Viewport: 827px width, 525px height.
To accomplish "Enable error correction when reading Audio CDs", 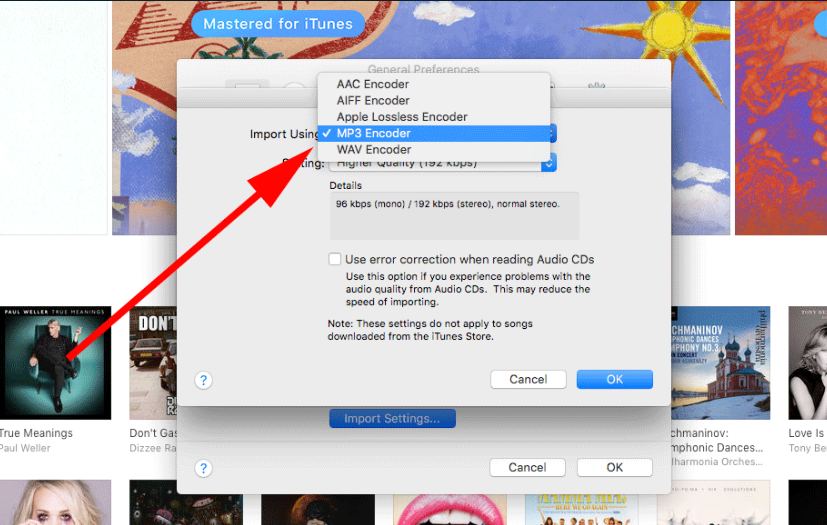I will click(334, 259).
